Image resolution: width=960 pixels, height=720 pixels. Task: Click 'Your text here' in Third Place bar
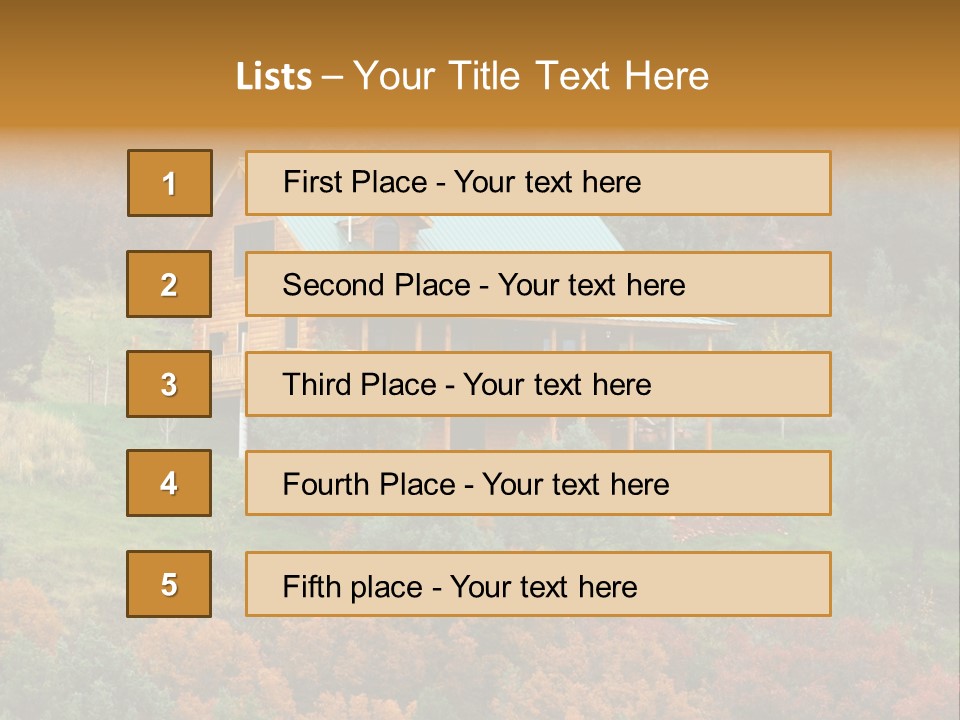click(x=557, y=385)
